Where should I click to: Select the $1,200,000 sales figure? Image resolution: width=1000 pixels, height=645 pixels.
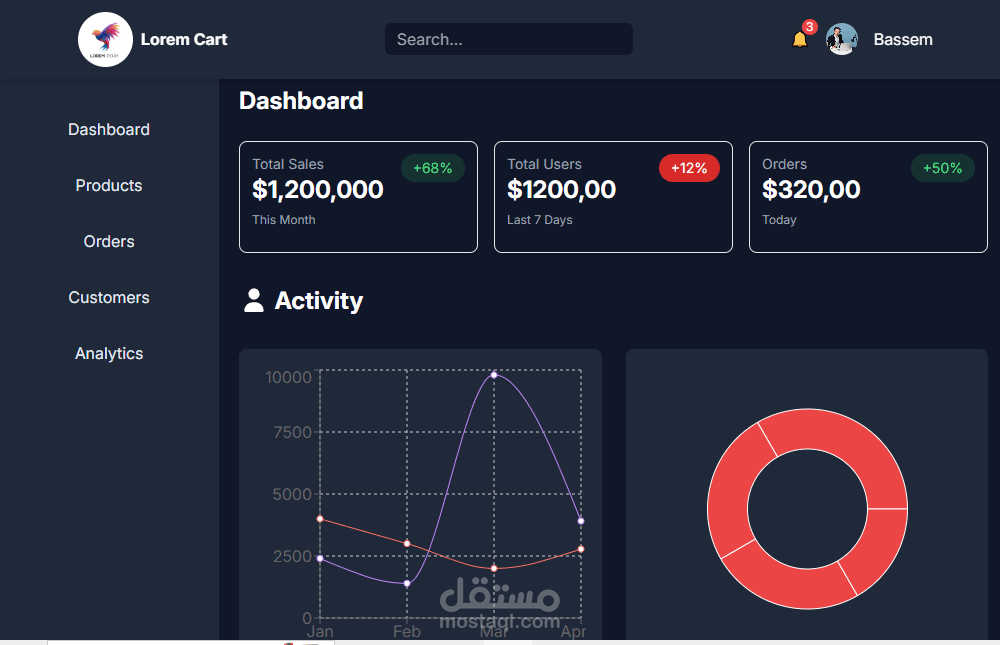(x=318, y=189)
